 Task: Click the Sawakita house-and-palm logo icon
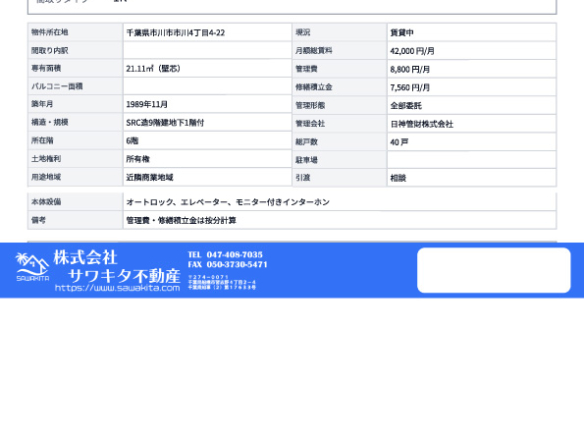32,267
